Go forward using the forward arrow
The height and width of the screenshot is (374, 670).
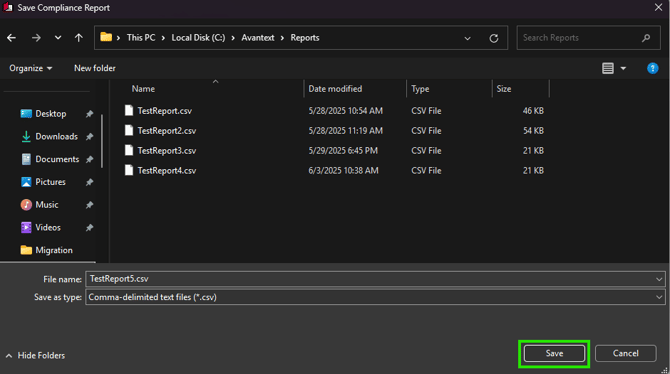36,38
